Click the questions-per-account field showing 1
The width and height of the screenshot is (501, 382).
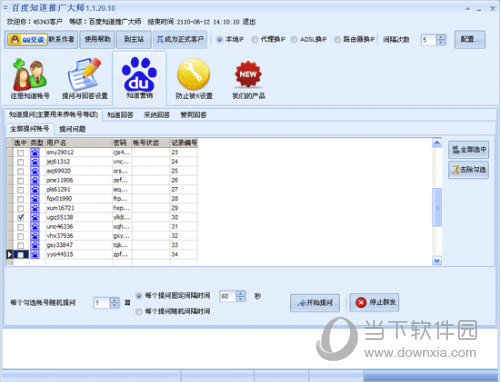tap(102, 303)
